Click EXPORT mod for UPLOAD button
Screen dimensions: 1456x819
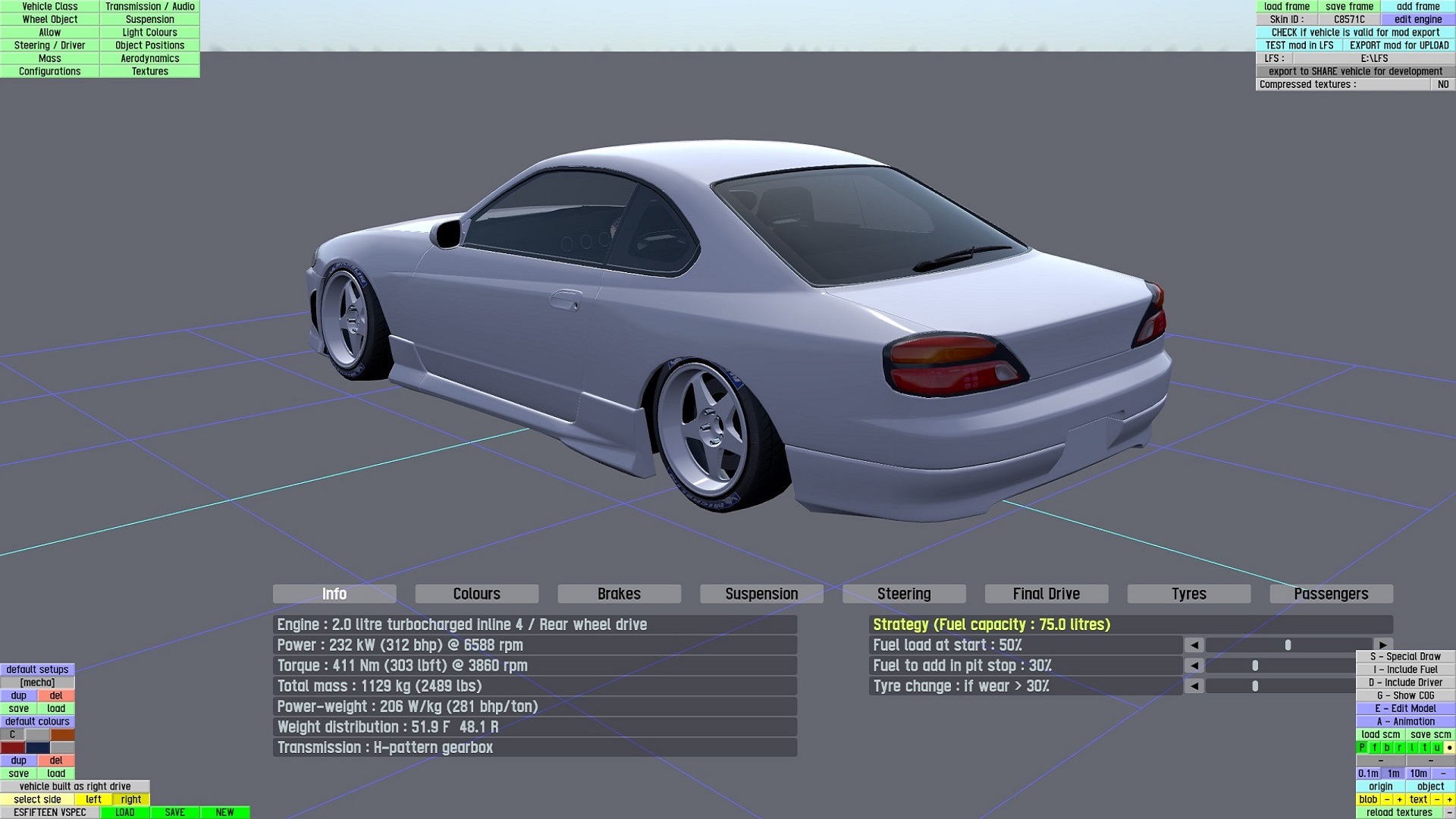coord(1398,45)
